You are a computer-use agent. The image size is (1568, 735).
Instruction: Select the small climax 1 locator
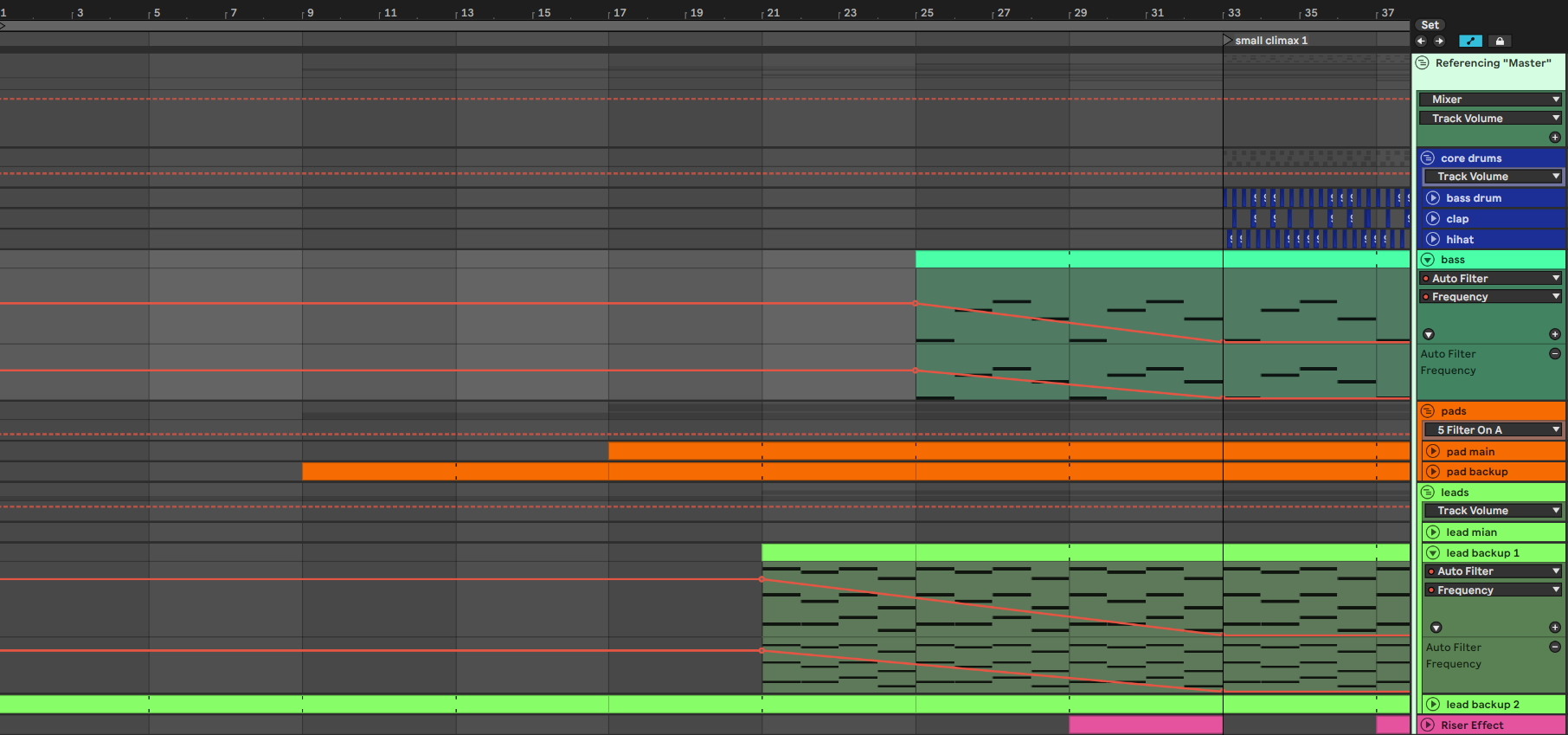[x=1269, y=41]
